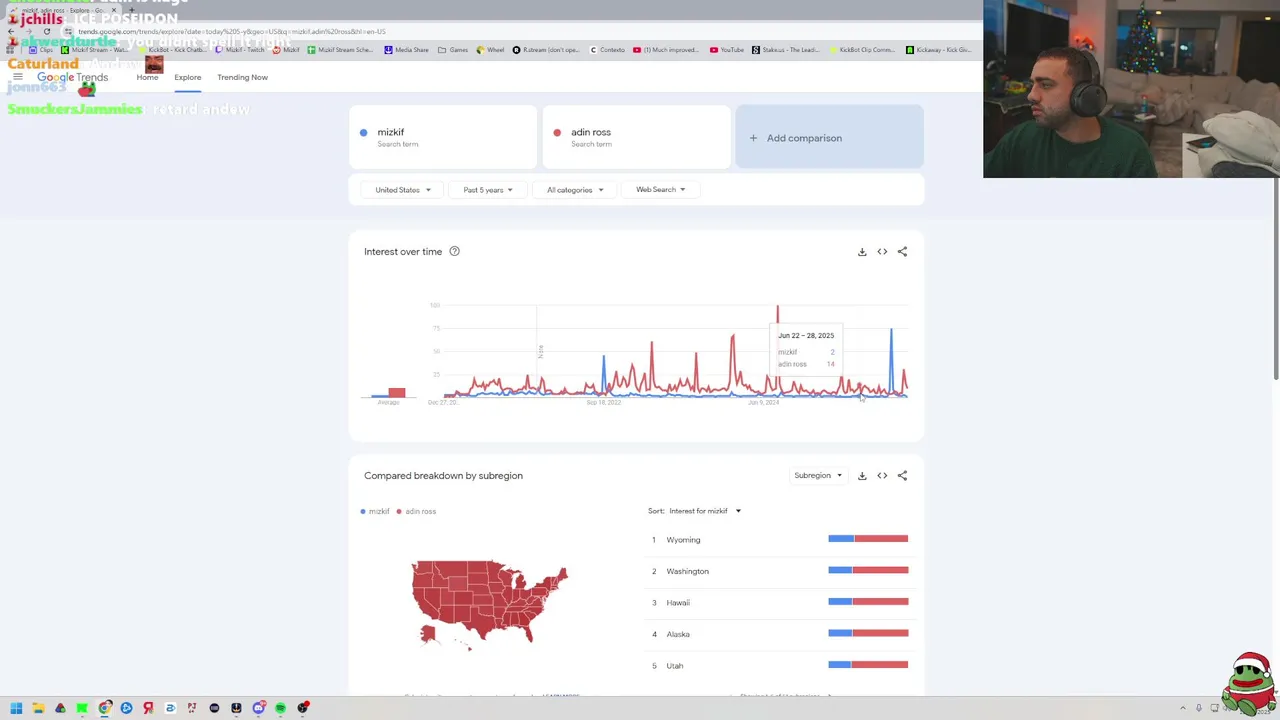1280x720 pixels.
Task: Open the Wheel bookmark
Action: click(490, 49)
